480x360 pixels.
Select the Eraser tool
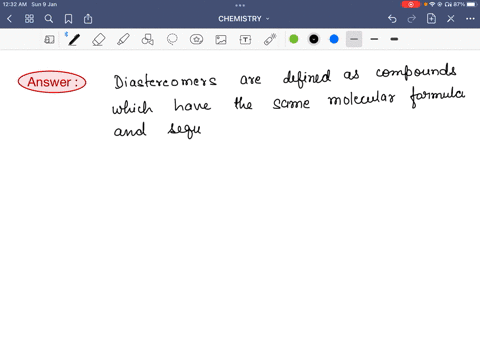point(99,39)
